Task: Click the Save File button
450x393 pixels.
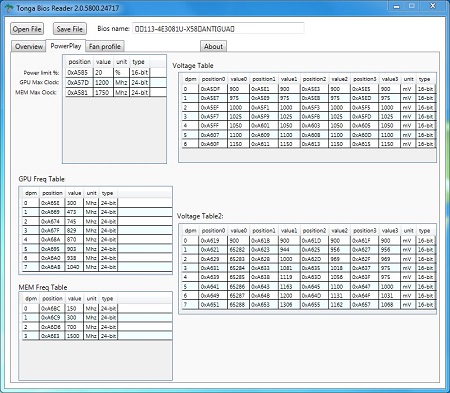Action: pos(69,29)
